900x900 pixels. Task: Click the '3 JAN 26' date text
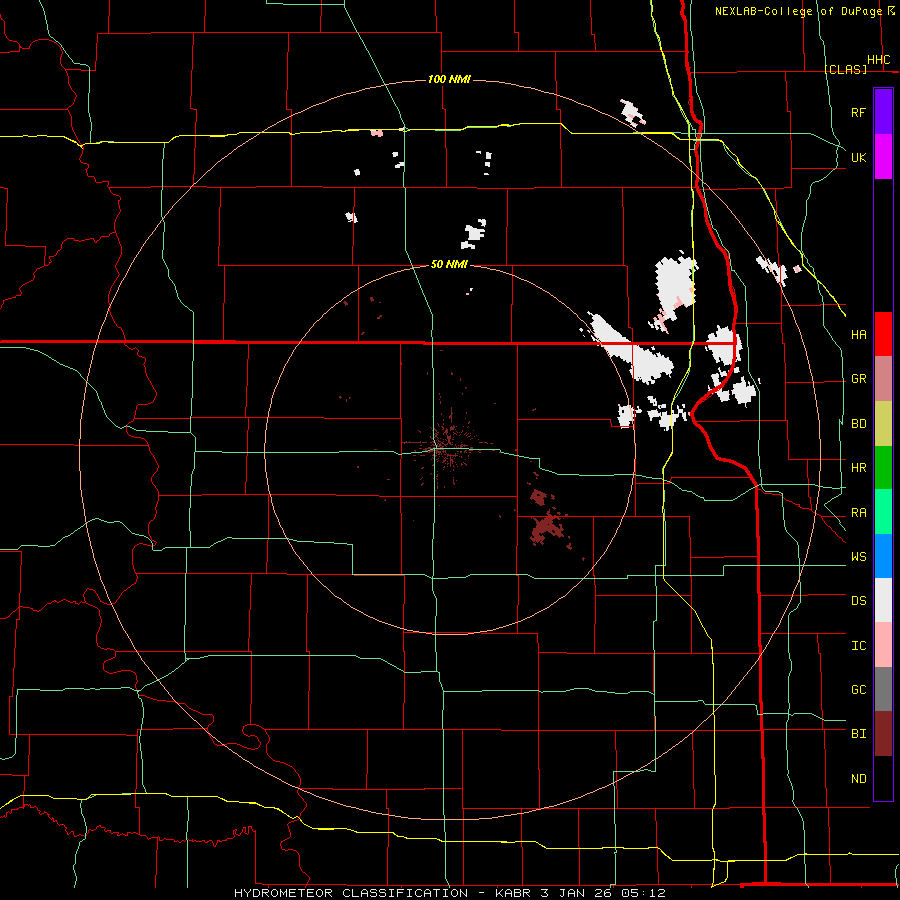point(578,893)
